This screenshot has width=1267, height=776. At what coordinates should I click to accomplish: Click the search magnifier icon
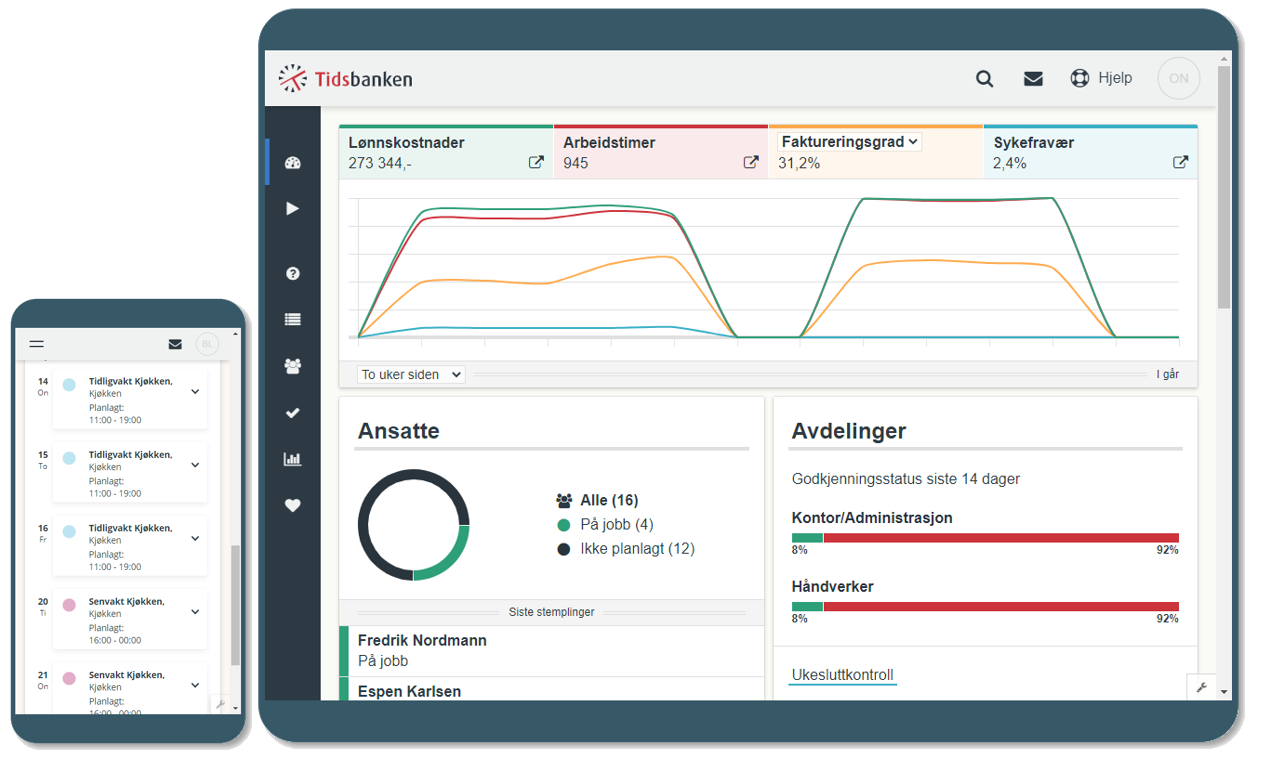(x=985, y=79)
